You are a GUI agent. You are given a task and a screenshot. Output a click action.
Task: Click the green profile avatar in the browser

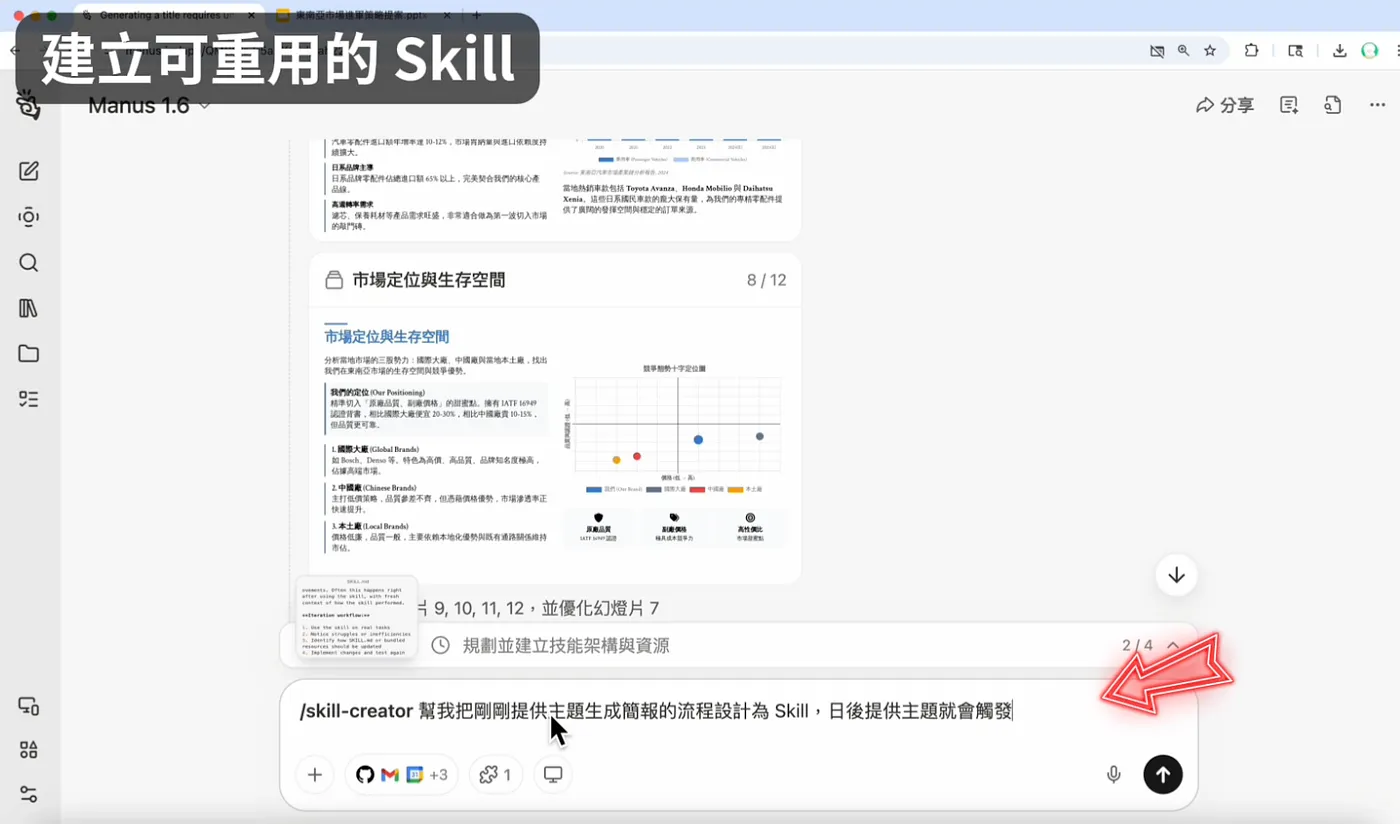(1370, 51)
